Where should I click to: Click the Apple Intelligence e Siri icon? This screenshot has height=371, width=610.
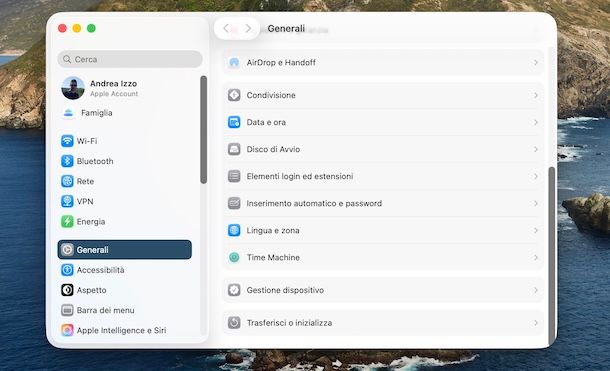pyautogui.click(x=67, y=330)
